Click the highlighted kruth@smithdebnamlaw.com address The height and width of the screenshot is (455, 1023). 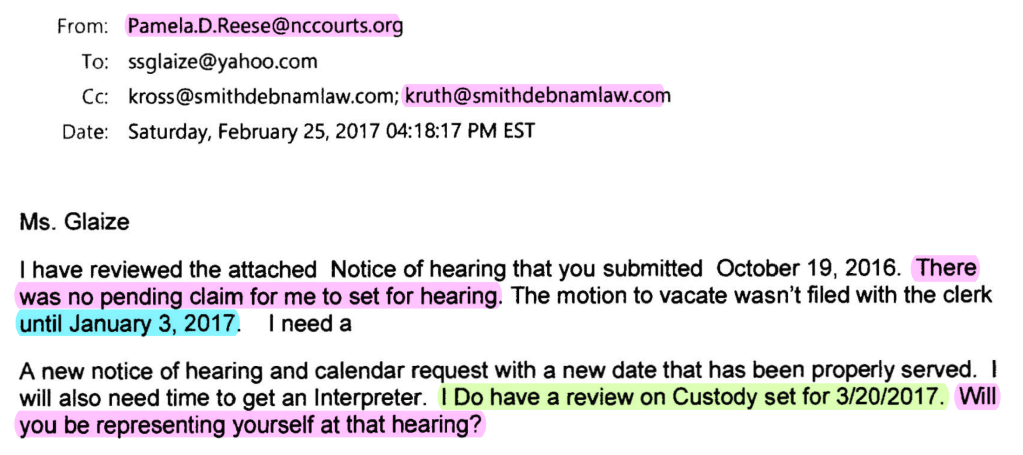(x=536, y=96)
